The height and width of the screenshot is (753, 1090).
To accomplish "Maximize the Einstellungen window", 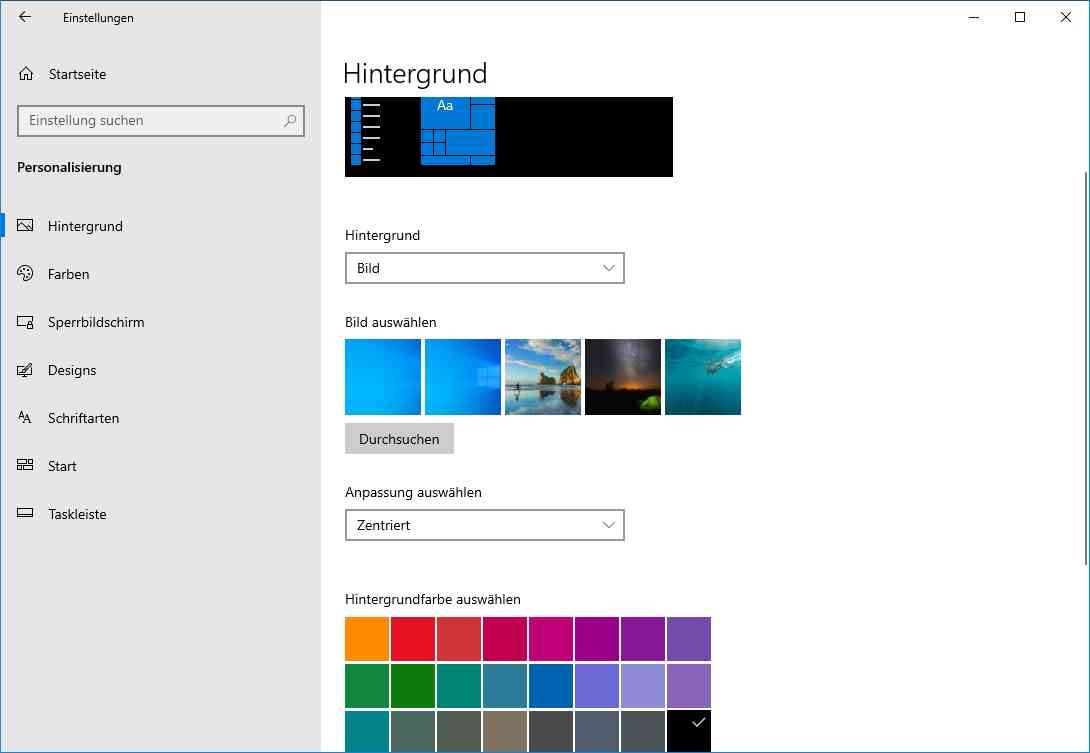I will [x=1020, y=17].
